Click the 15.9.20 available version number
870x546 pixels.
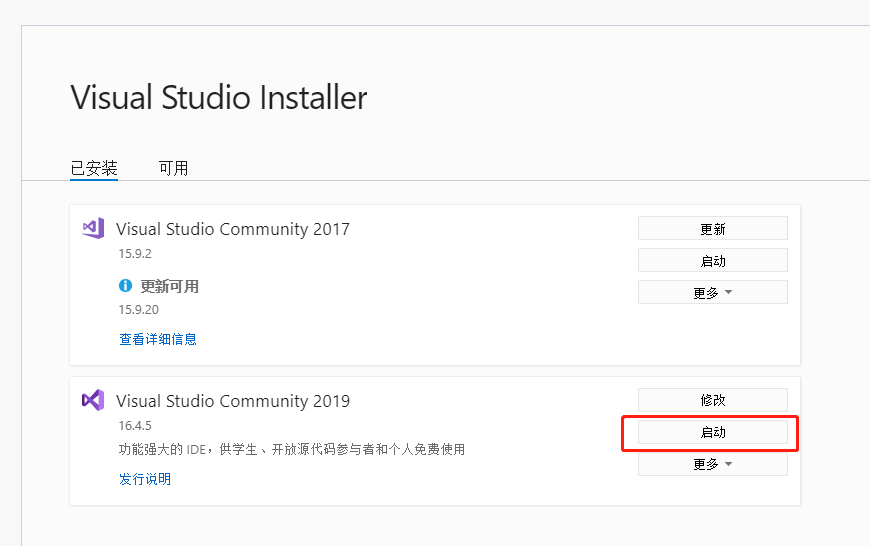click(x=138, y=310)
